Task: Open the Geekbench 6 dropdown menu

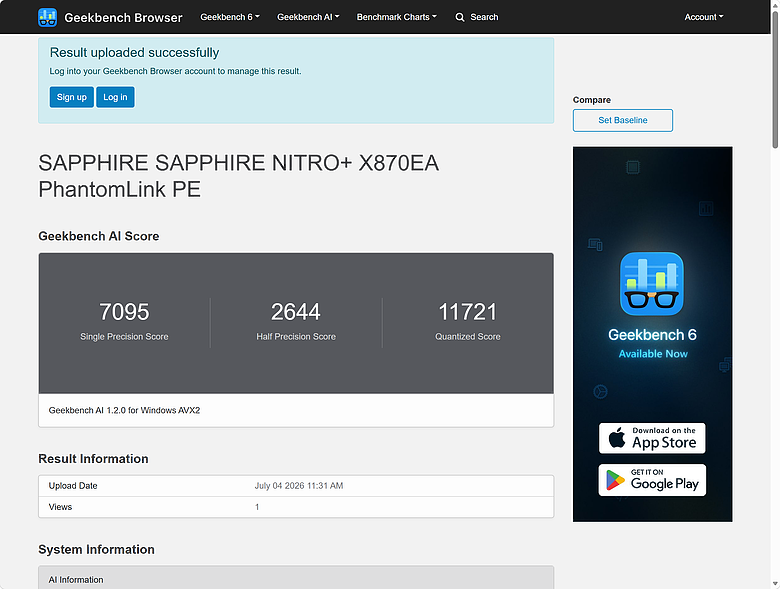Action: pos(230,17)
